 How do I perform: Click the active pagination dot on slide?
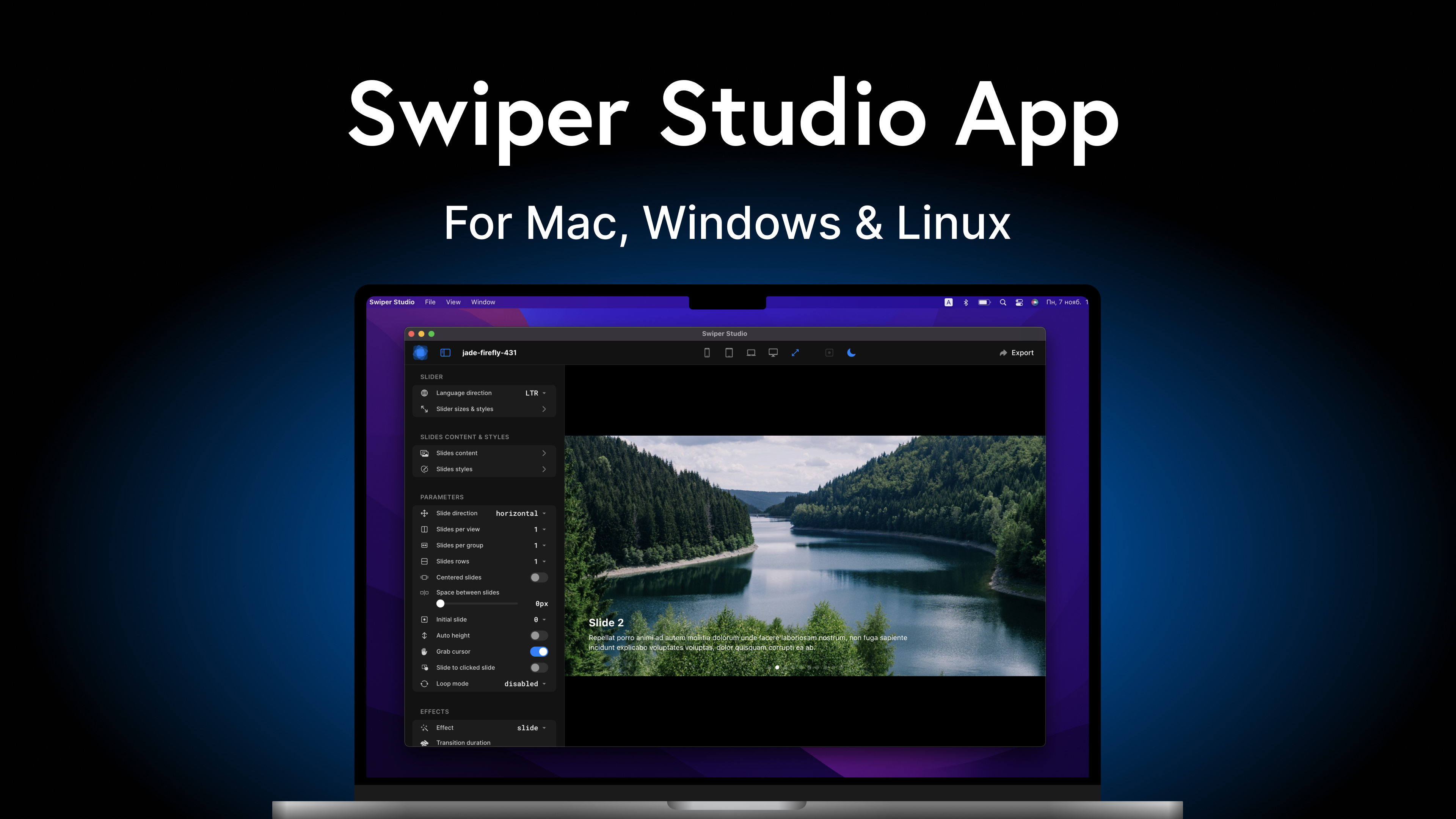tap(777, 667)
